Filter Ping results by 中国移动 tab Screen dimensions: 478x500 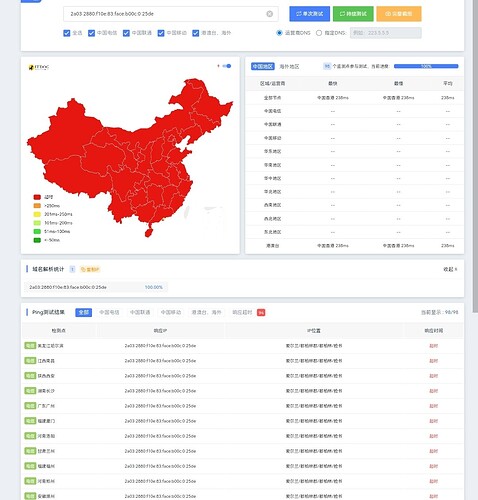pos(171,312)
